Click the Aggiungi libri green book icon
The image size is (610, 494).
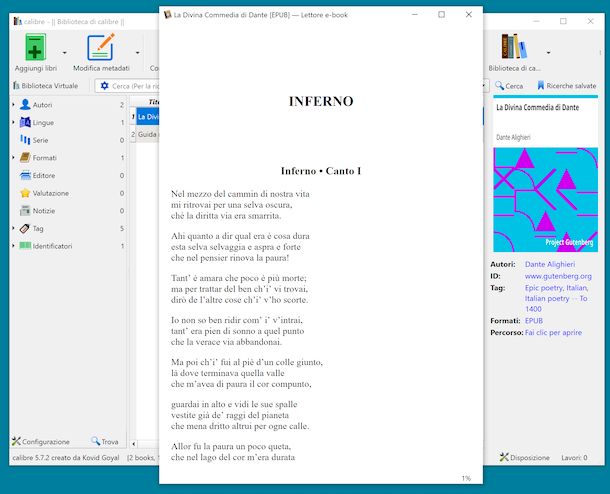tap(35, 47)
